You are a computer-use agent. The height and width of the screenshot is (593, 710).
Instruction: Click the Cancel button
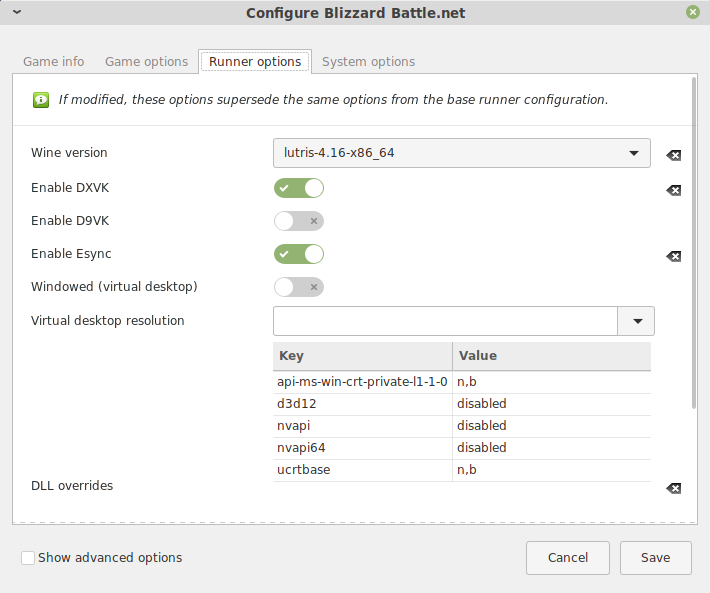pyautogui.click(x=568, y=558)
